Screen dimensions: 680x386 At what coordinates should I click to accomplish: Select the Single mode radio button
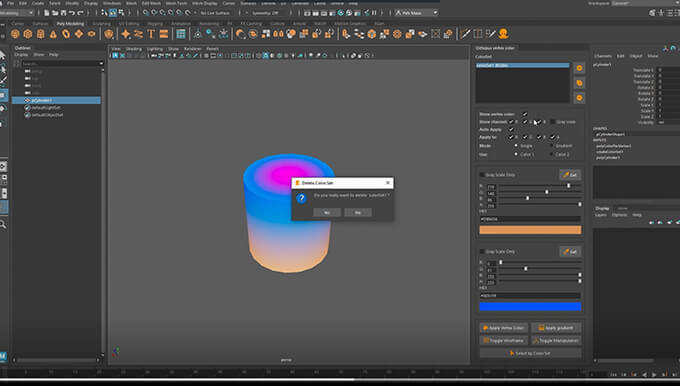pyautogui.click(x=516, y=146)
